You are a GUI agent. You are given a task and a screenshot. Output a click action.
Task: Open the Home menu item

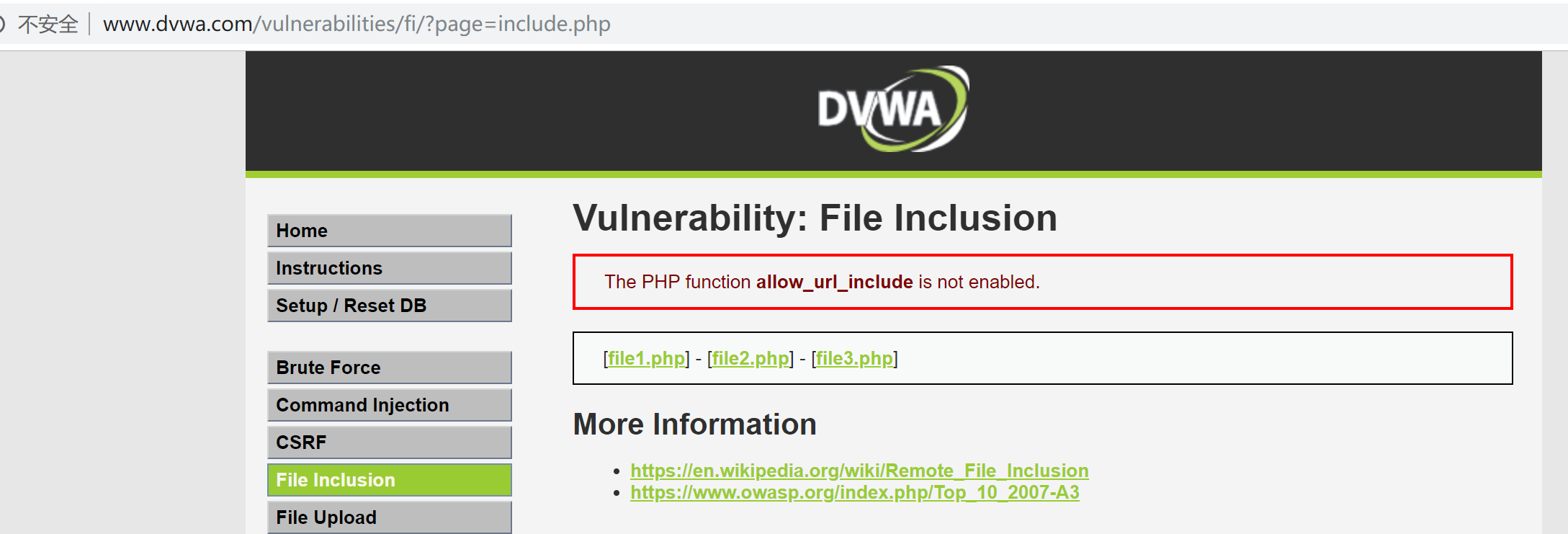tap(389, 231)
